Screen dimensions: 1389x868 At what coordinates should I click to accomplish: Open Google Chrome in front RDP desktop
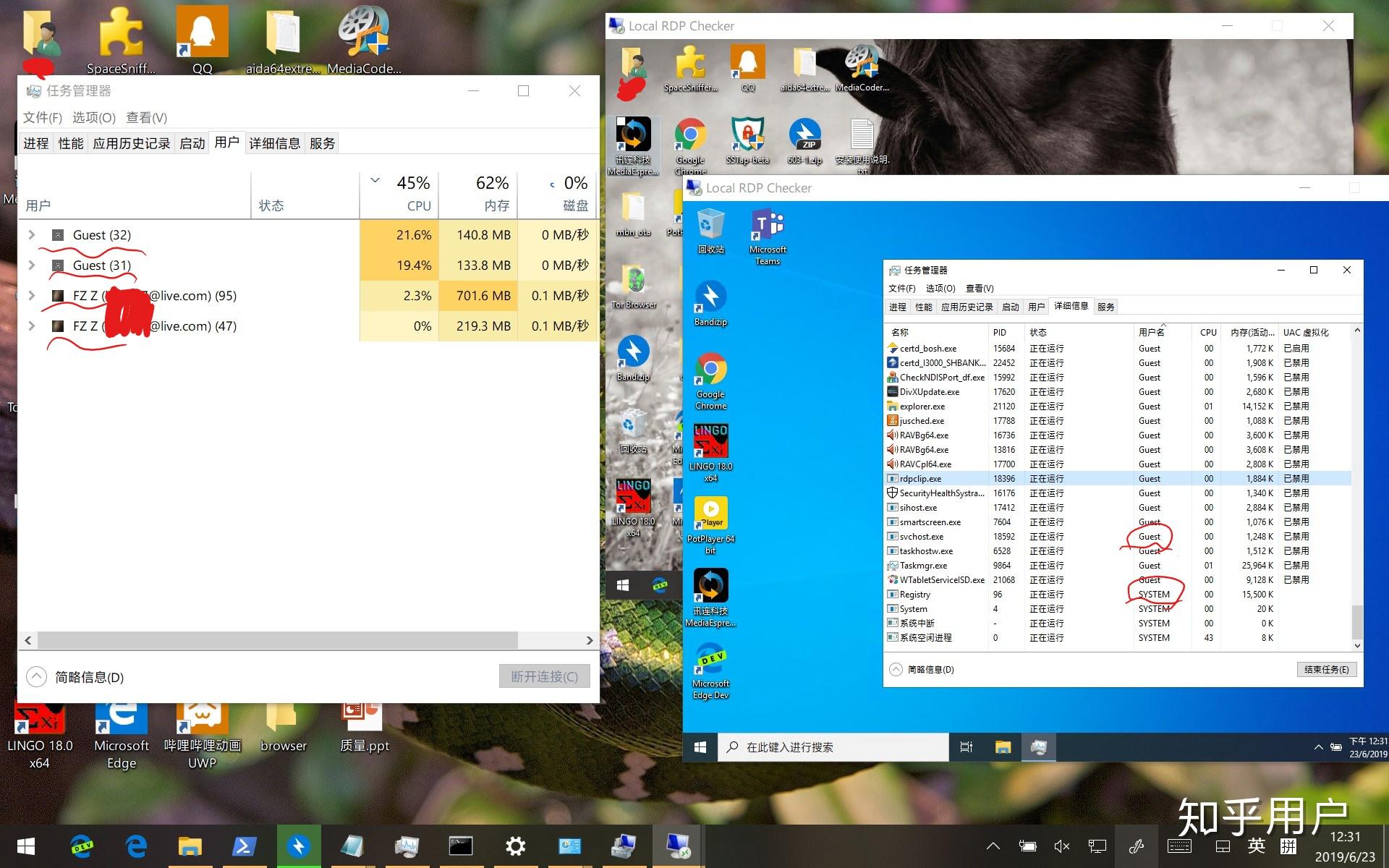point(710,381)
